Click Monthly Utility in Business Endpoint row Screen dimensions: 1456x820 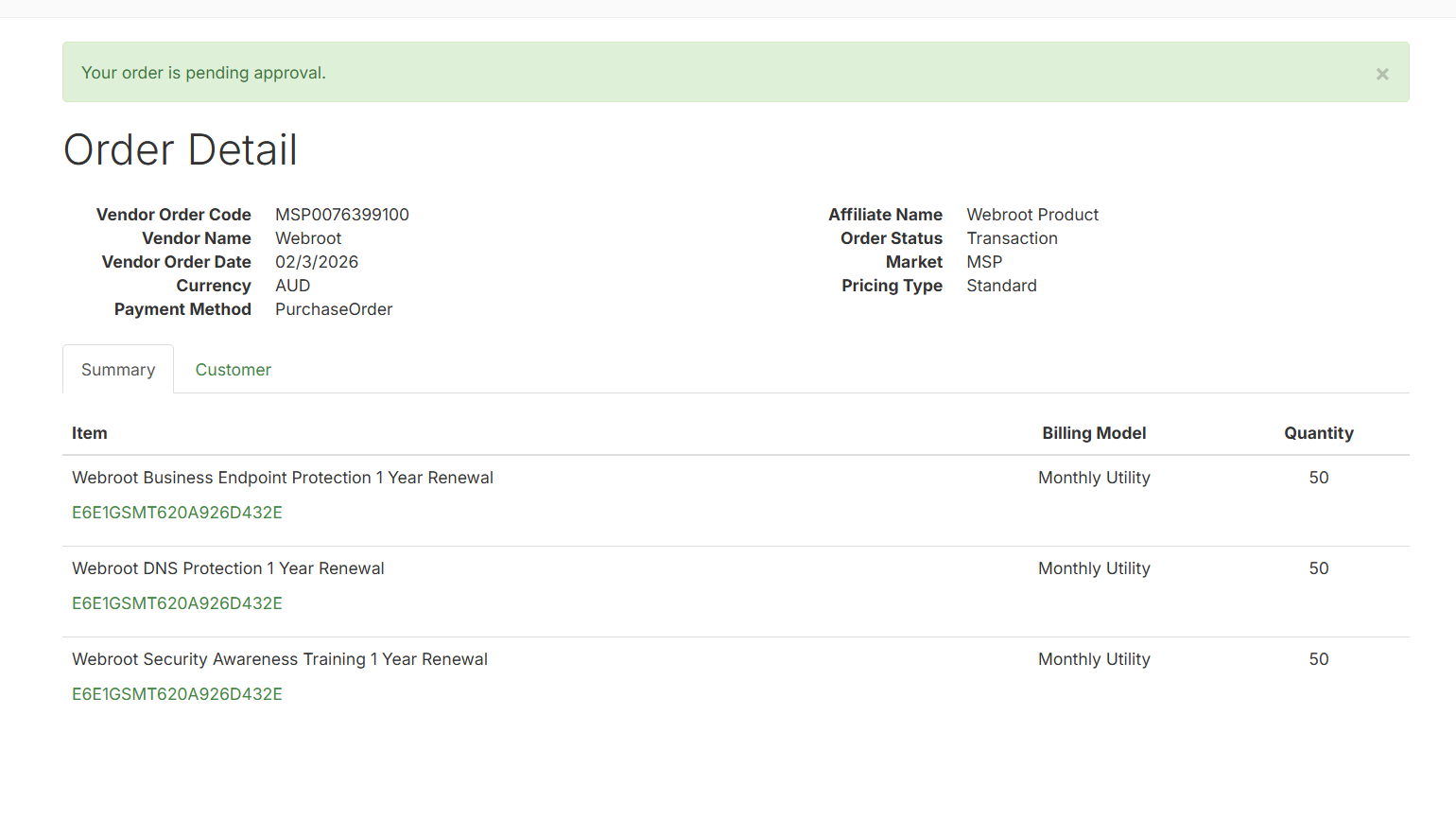[x=1094, y=478]
